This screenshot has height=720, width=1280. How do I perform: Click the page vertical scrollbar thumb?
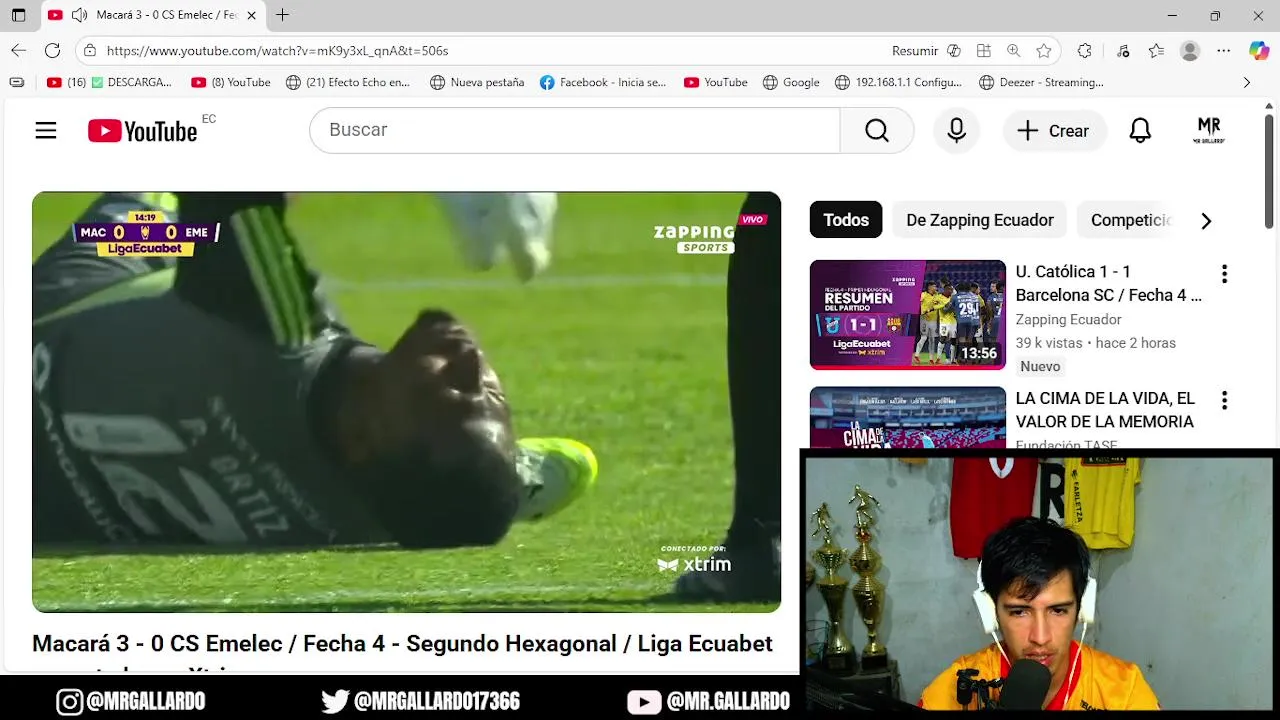tap(1269, 173)
